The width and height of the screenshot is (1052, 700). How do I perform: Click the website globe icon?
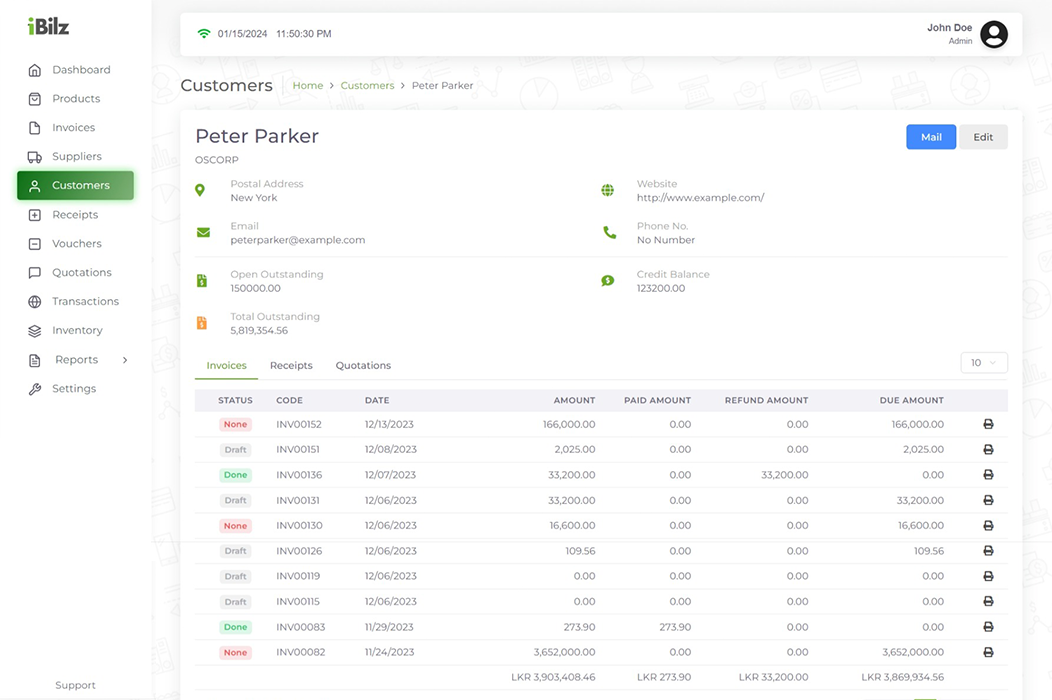[607, 190]
